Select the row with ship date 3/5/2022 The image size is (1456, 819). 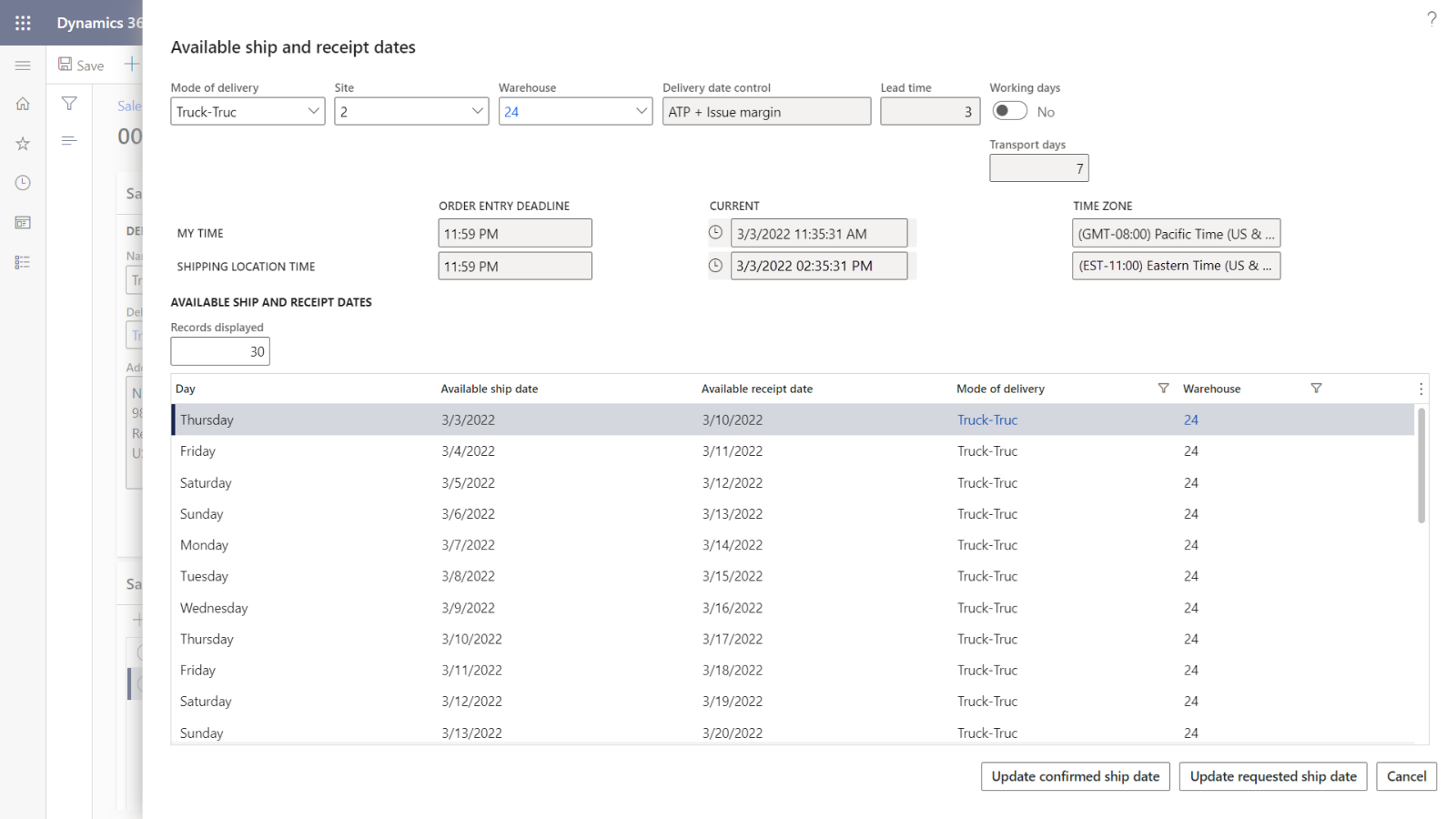[x=793, y=482]
